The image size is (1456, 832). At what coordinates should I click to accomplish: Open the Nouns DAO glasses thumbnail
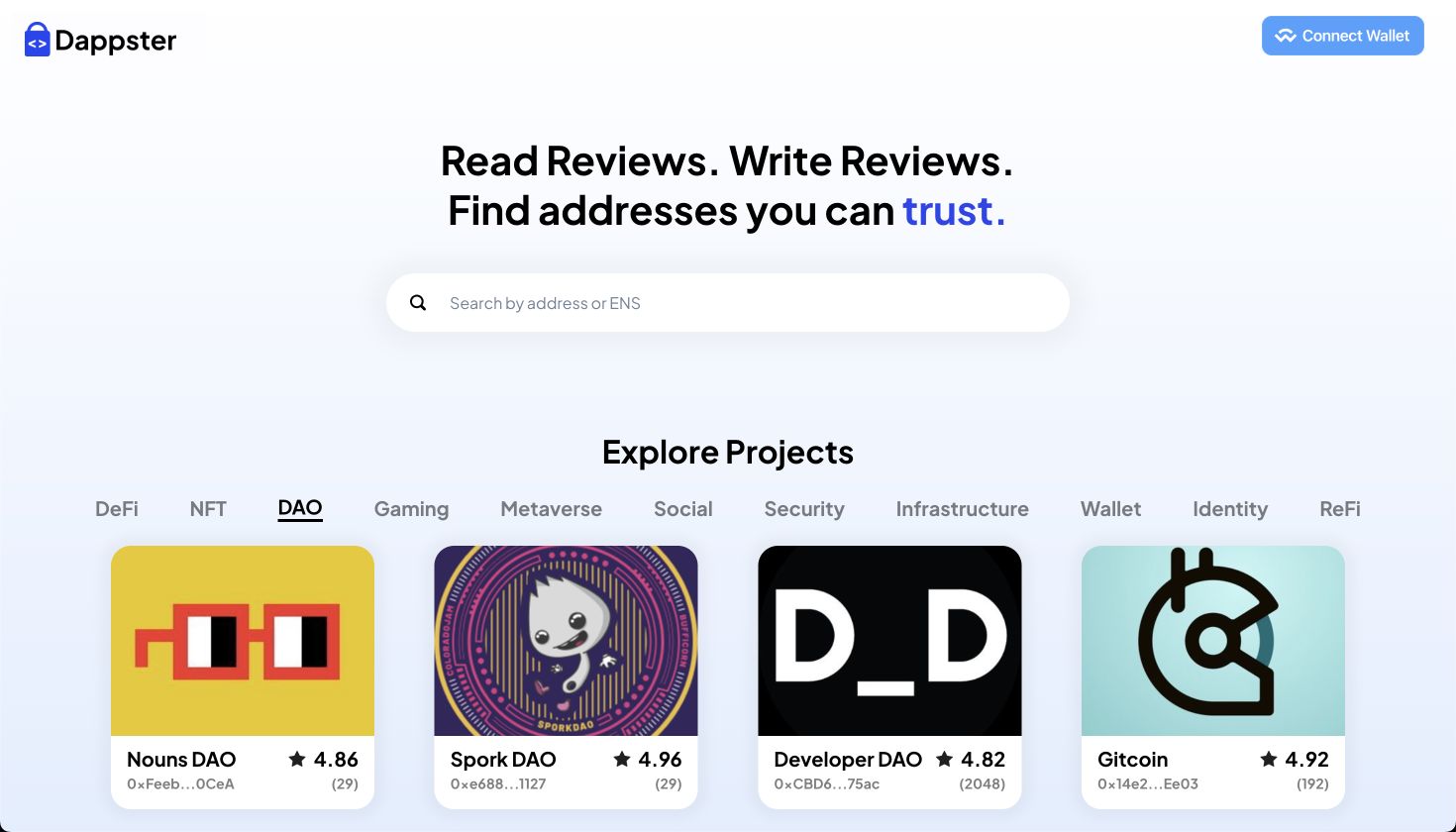click(243, 641)
